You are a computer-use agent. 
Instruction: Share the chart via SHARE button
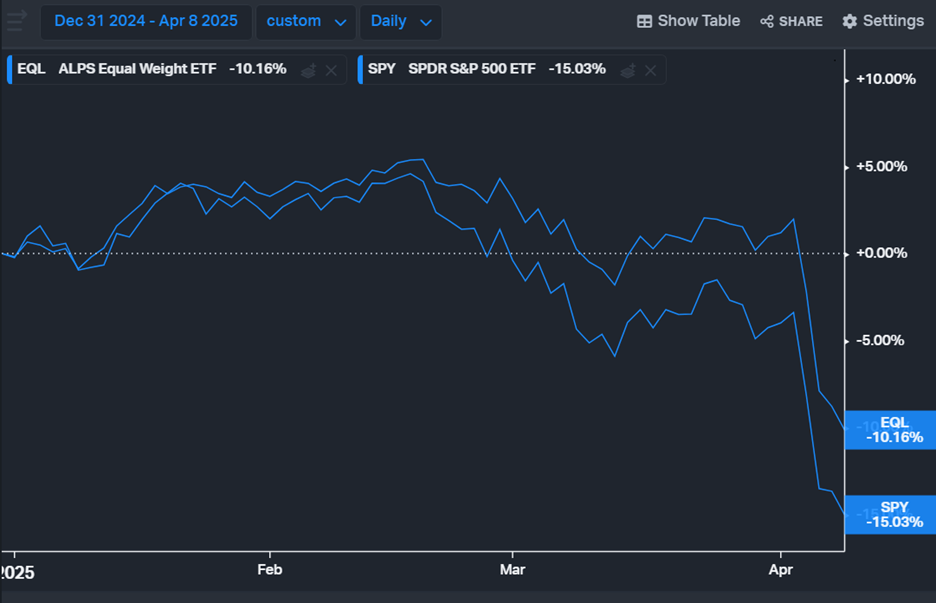pyautogui.click(x=792, y=21)
